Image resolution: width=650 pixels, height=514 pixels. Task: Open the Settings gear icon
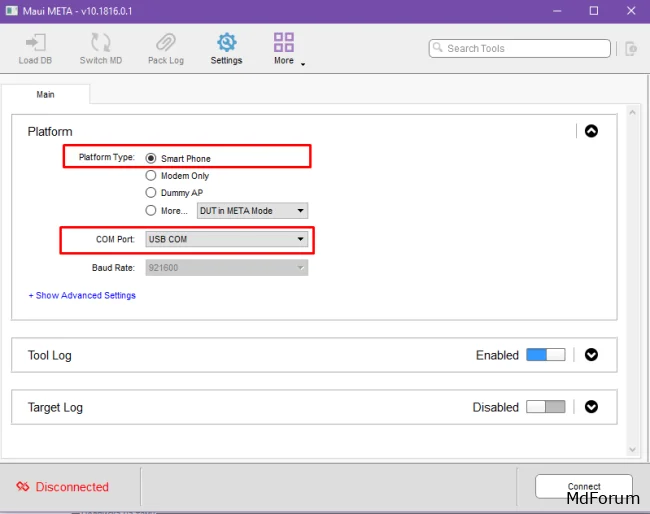(x=226, y=43)
